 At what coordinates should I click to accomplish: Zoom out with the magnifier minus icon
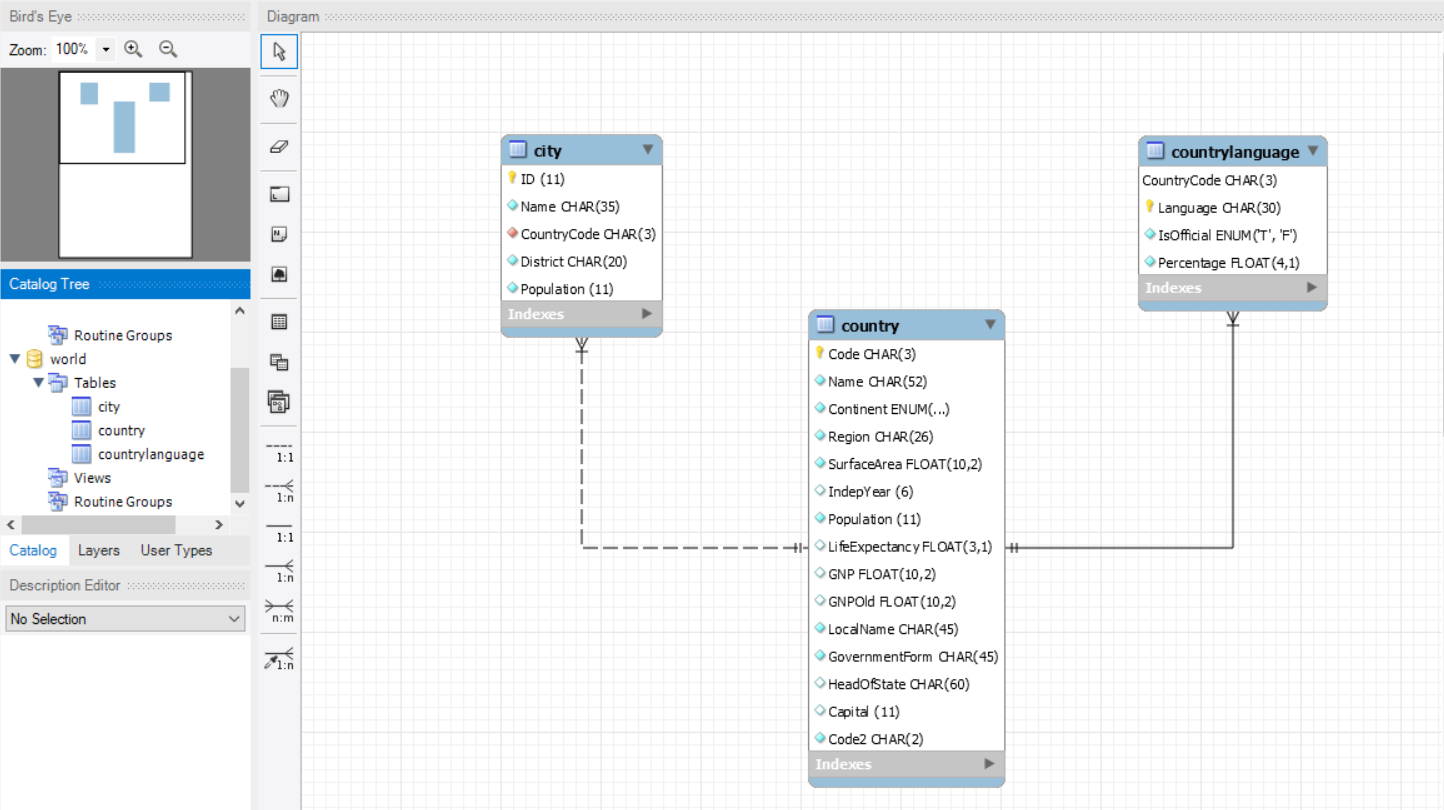click(x=168, y=48)
